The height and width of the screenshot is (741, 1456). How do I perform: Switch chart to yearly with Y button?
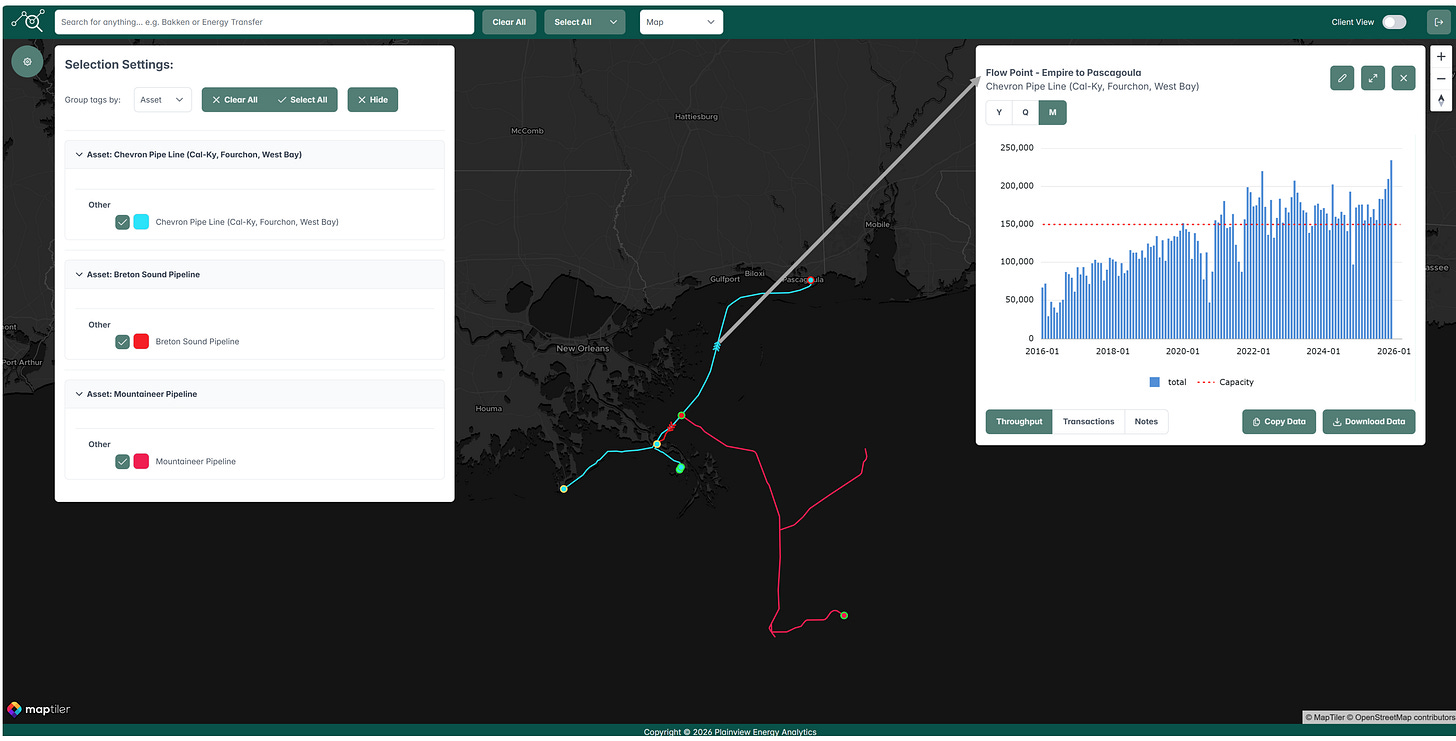click(x=999, y=113)
